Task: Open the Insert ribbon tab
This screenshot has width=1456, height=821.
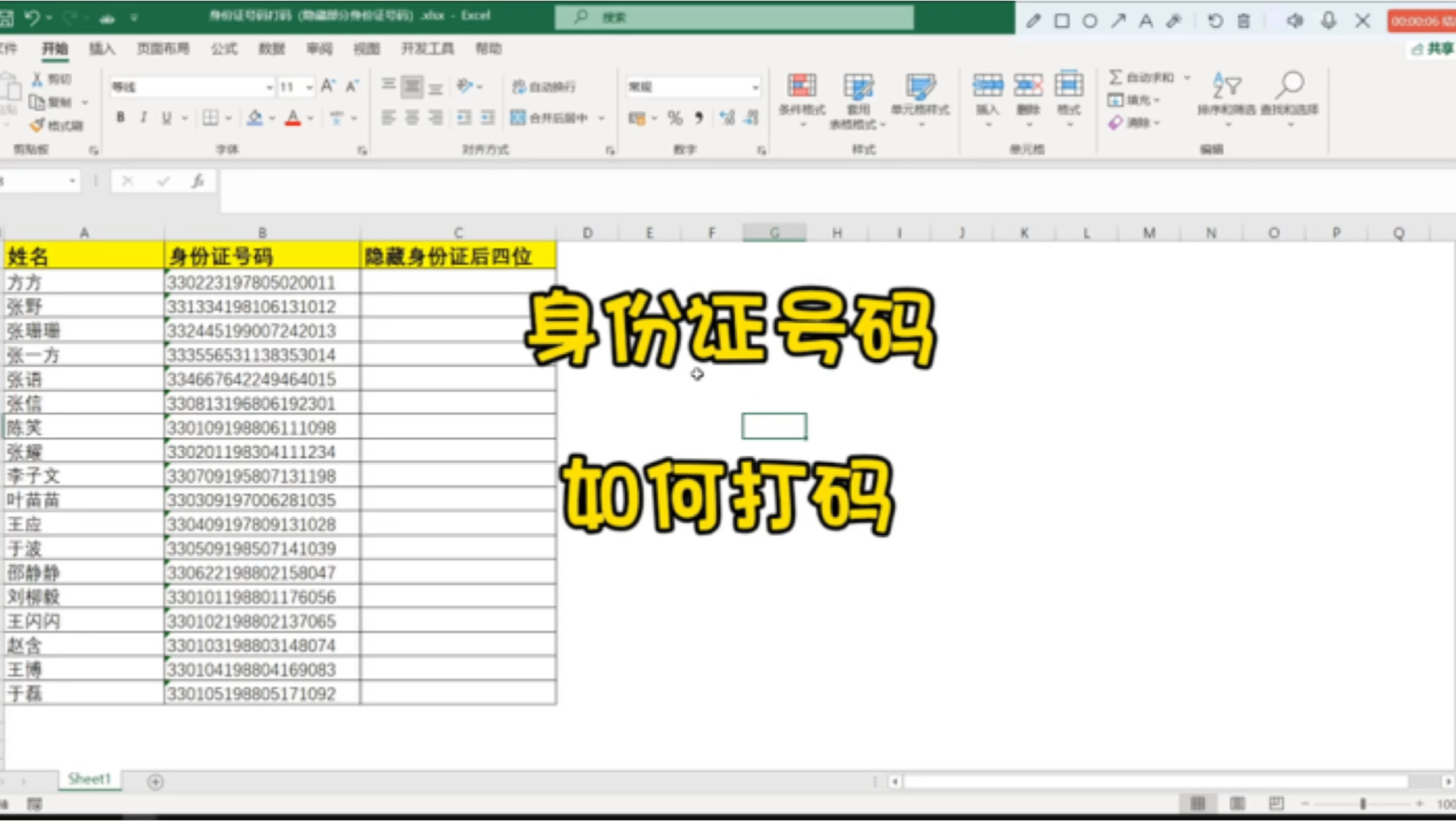Action: pyautogui.click(x=102, y=49)
